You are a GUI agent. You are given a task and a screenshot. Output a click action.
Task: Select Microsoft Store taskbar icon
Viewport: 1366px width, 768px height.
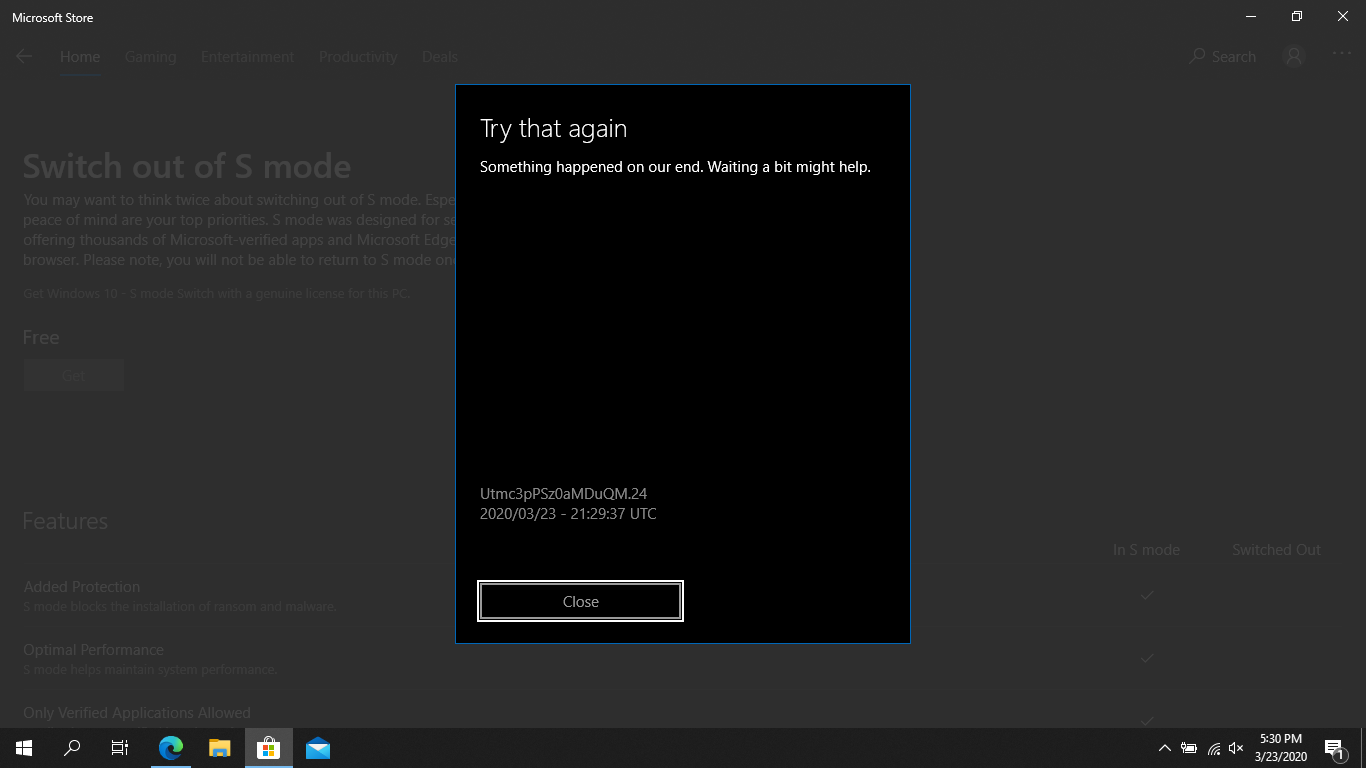pos(268,748)
